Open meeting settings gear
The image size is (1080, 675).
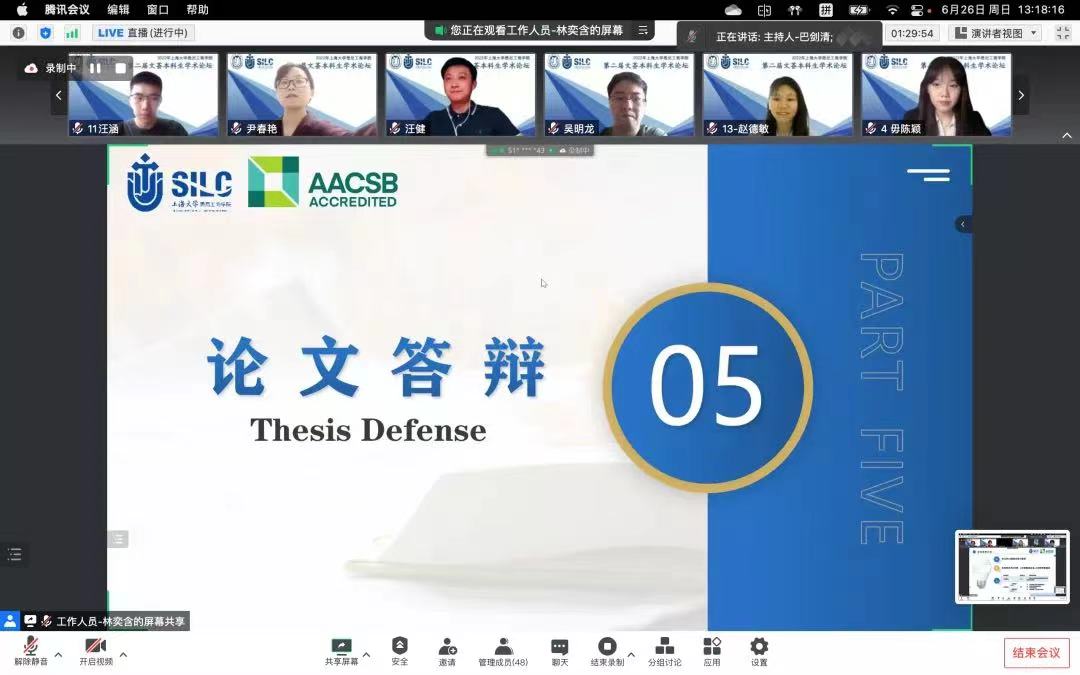(759, 647)
